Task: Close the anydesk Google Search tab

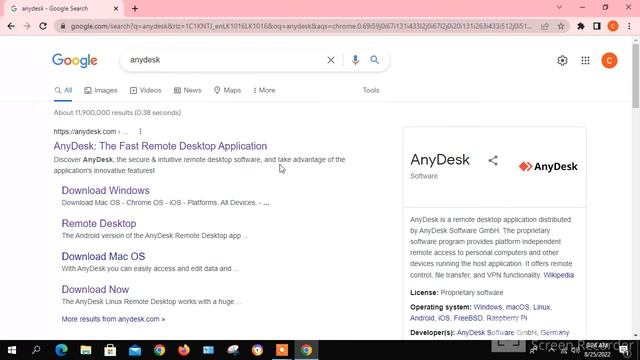Action: coord(116,8)
